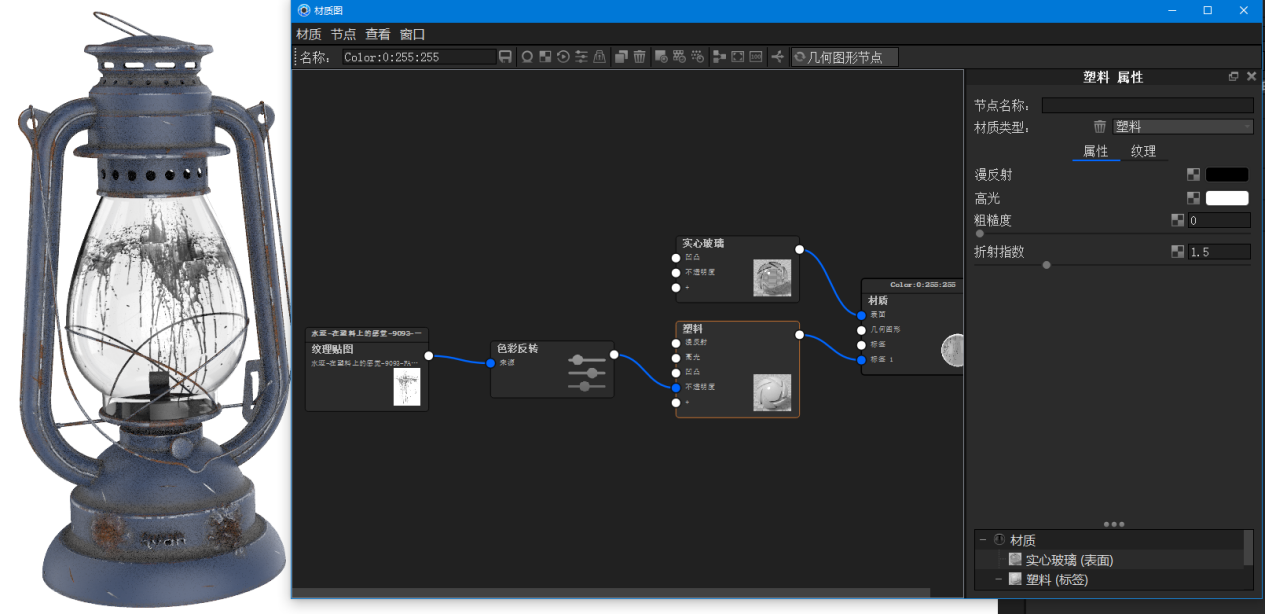Reset zoom to 100 percent icon
Viewport: 1265px width, 614px height.
[756, 57]
